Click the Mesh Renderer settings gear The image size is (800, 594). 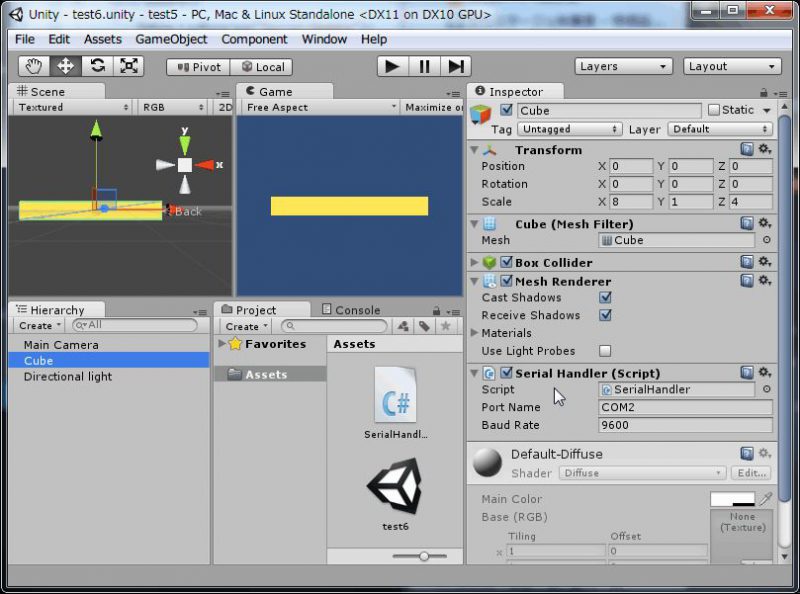764,281
